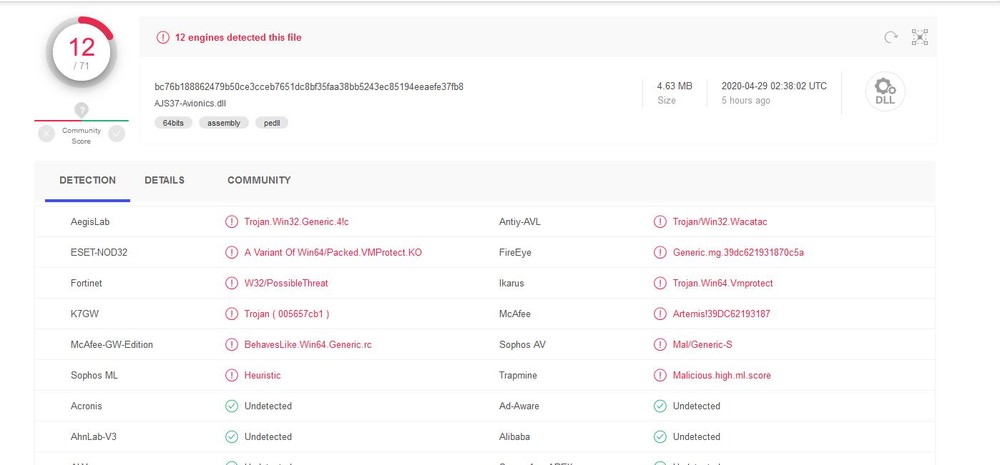
Task: Select the DETECTION tab
Action: [88, 180]
